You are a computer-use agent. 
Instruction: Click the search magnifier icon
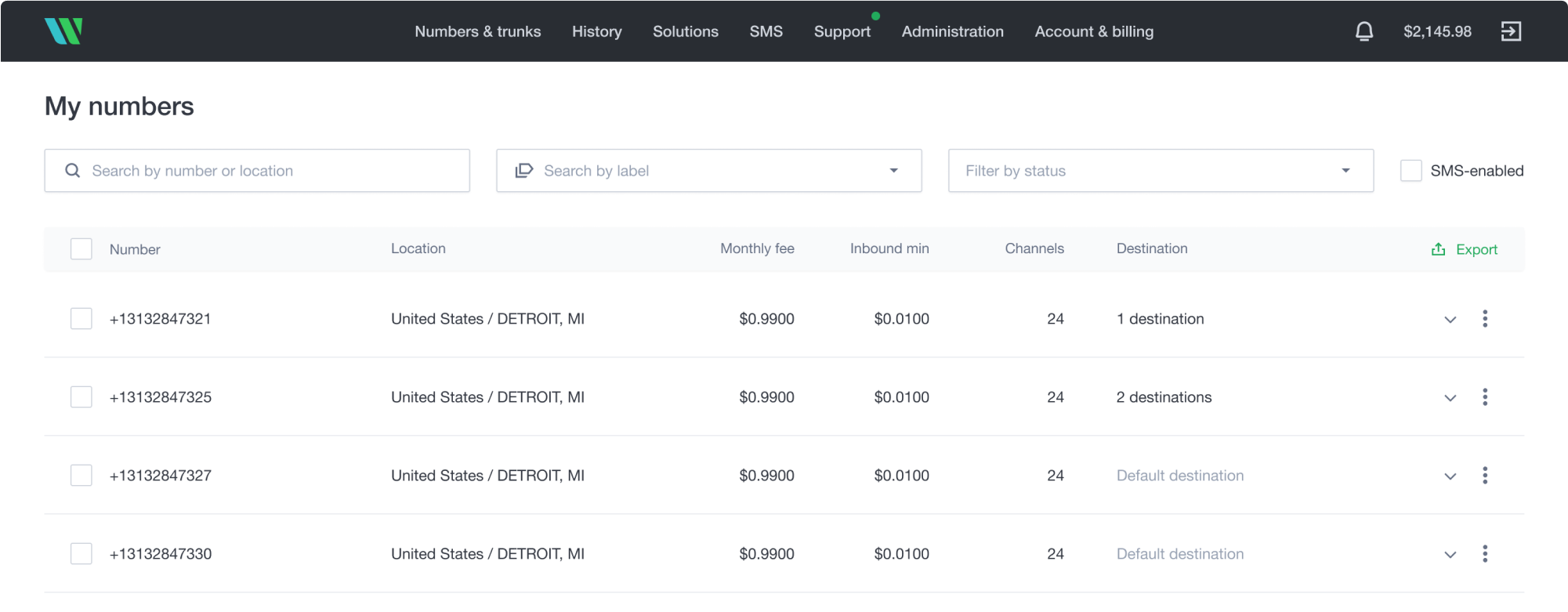(x=73, y=171)
